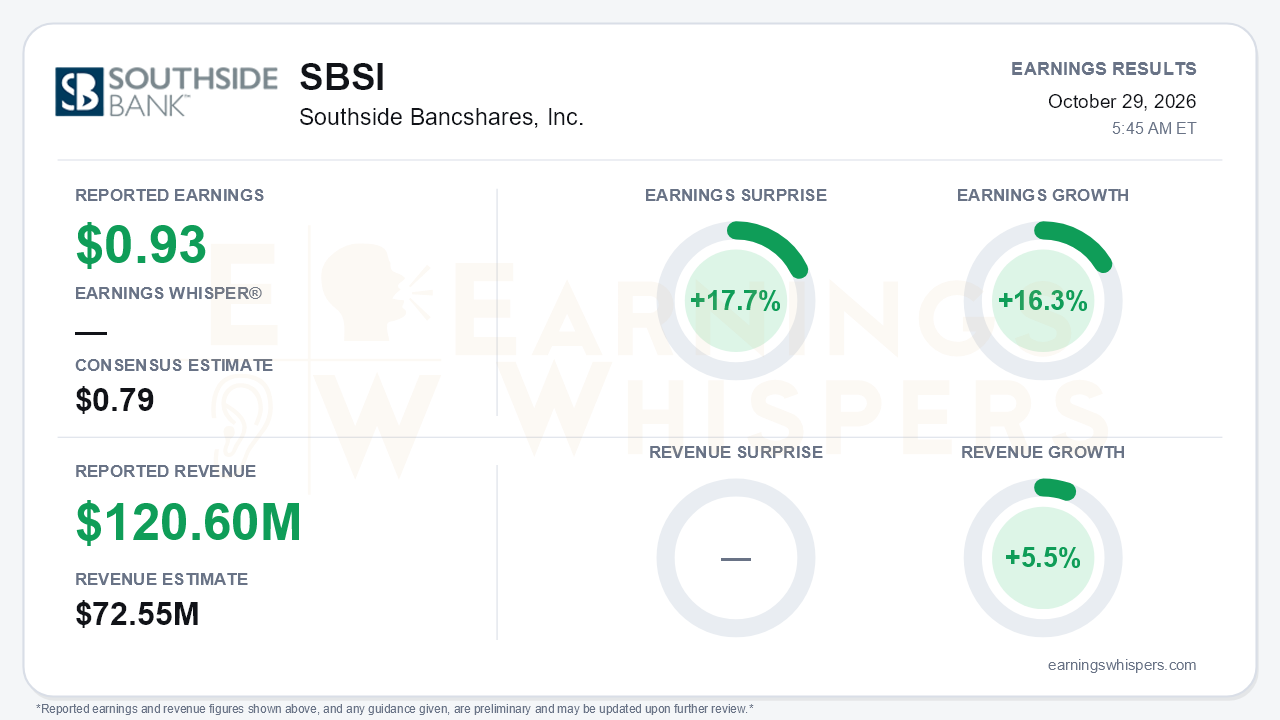Click the EARNINGS RESULTS heading
The image size is (1280, 720).
click(1104, 69)
